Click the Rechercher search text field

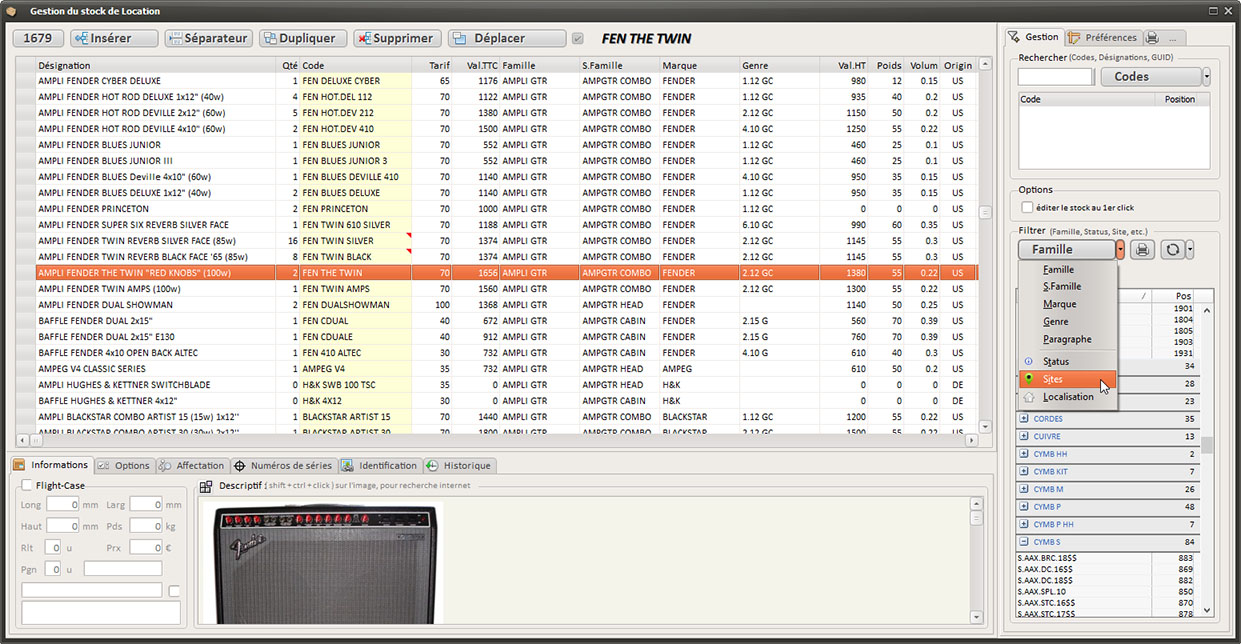point(1055,77)
